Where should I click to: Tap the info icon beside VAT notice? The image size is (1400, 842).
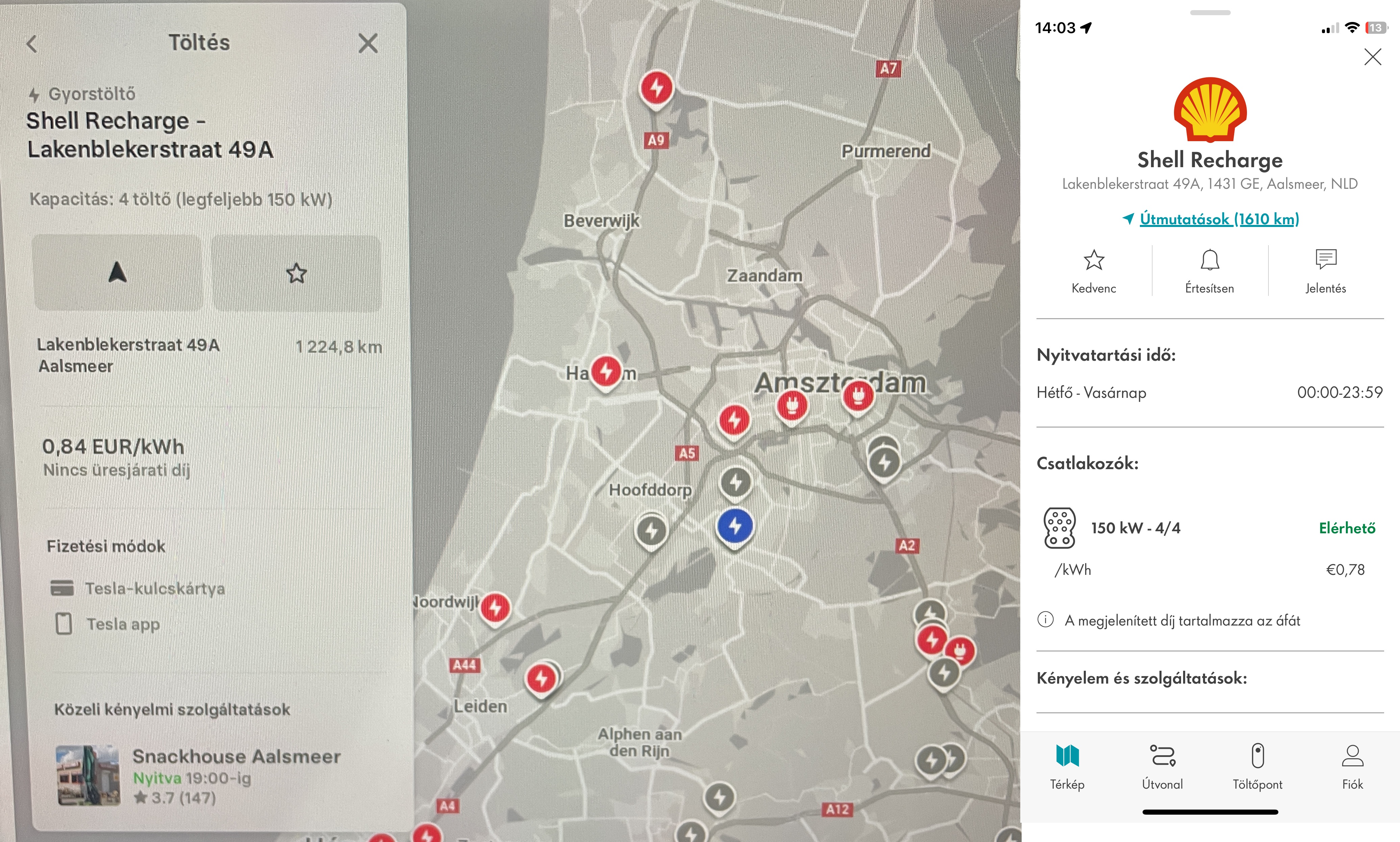click(1045, 619)
